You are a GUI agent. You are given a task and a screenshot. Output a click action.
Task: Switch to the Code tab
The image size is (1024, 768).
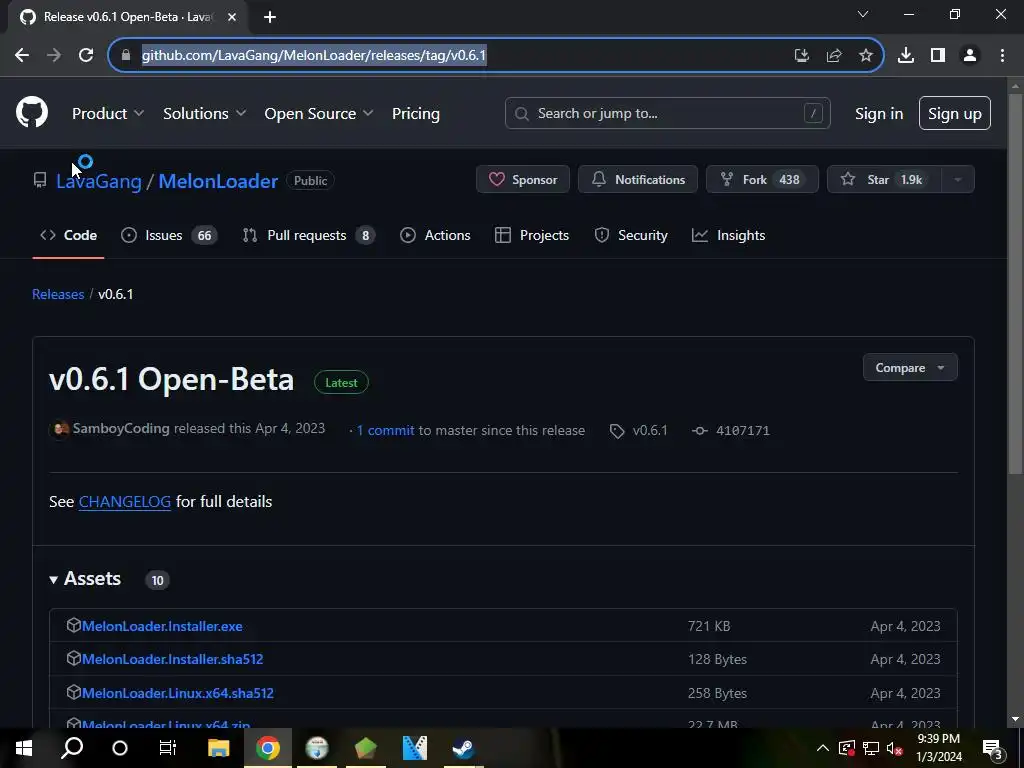[x=69, y=235]
